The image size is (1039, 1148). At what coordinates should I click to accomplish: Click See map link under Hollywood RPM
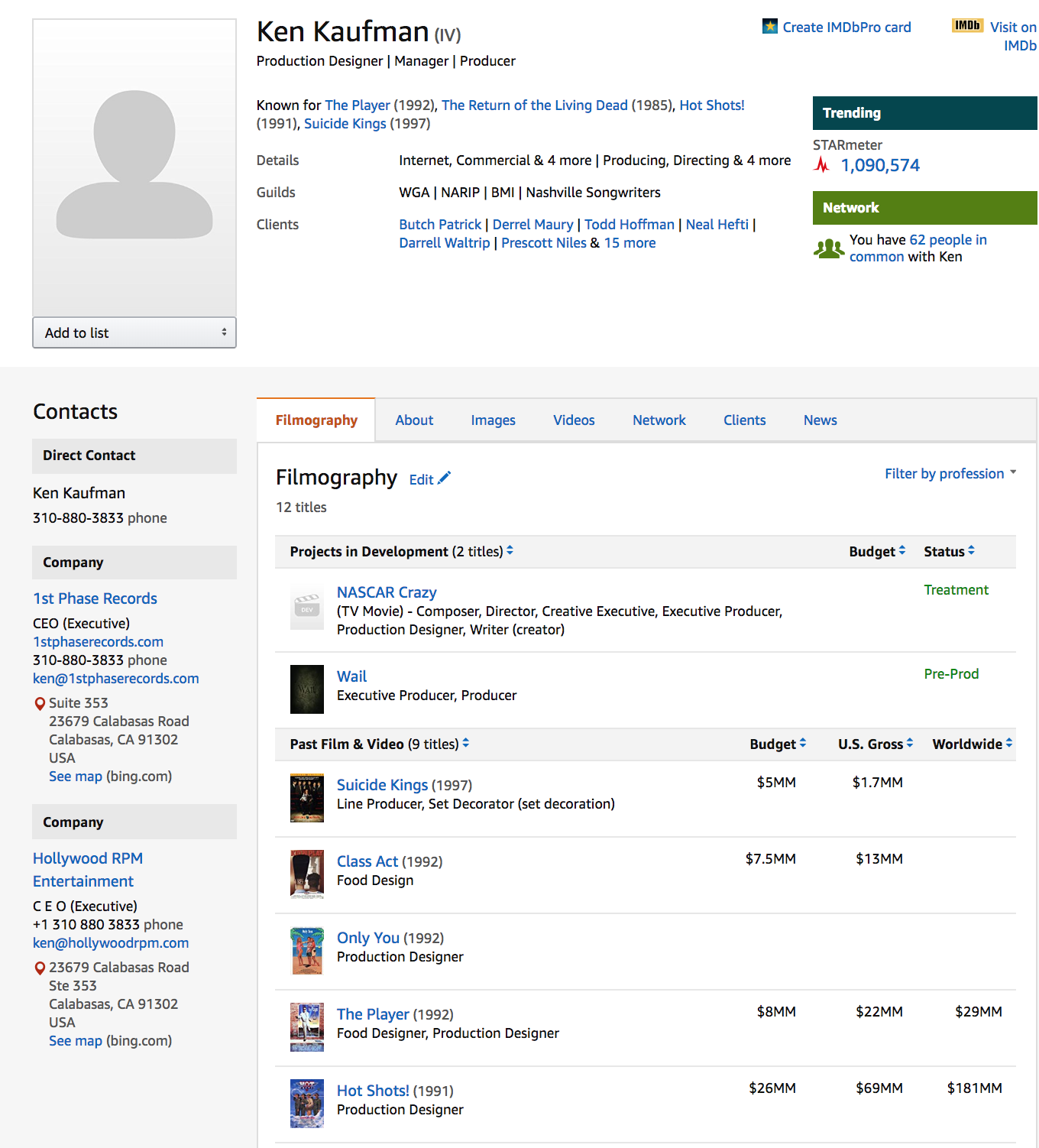pyautogui.click(x=75, y=1040)
